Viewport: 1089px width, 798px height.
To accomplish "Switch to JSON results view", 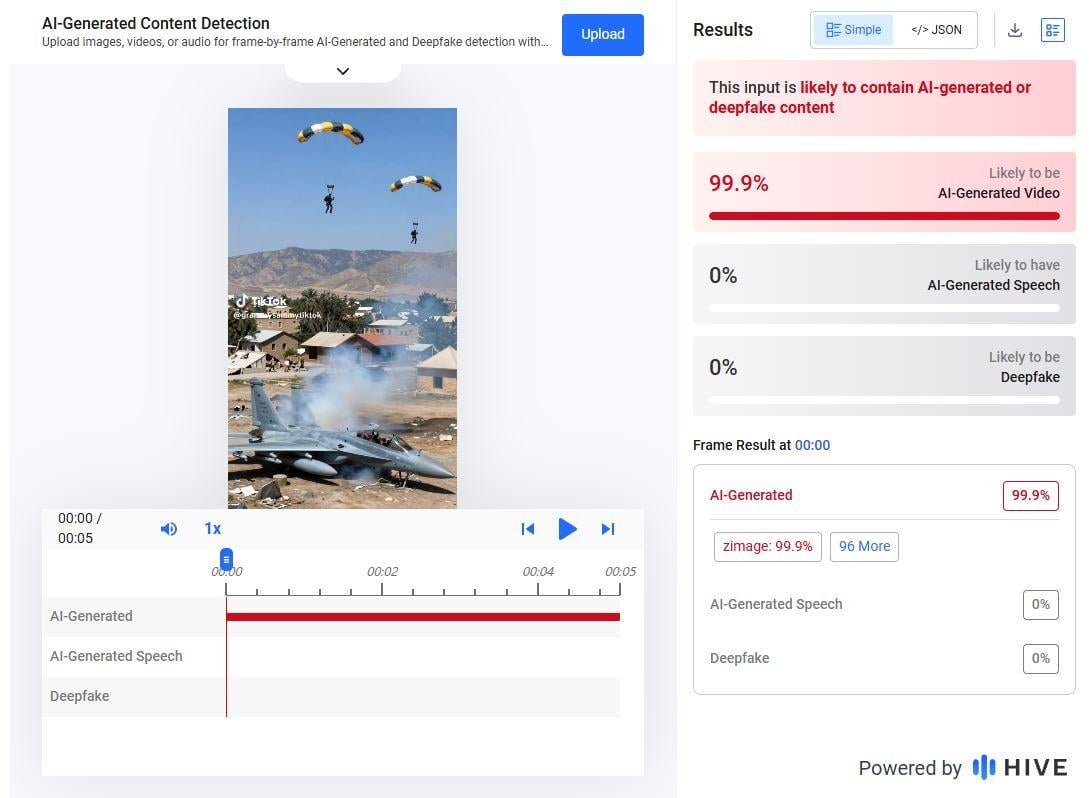I will tap(935, 30).
